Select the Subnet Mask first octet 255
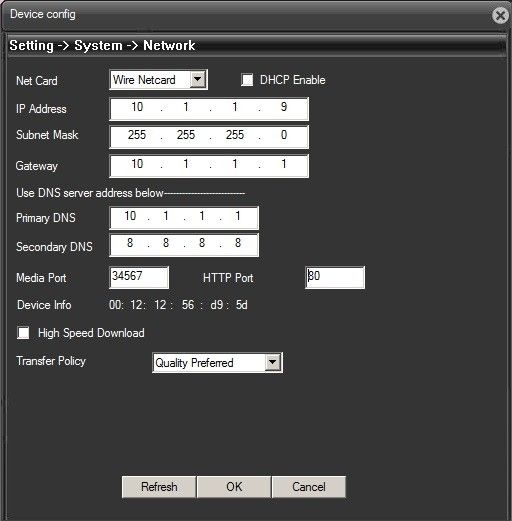 [137, 135]
